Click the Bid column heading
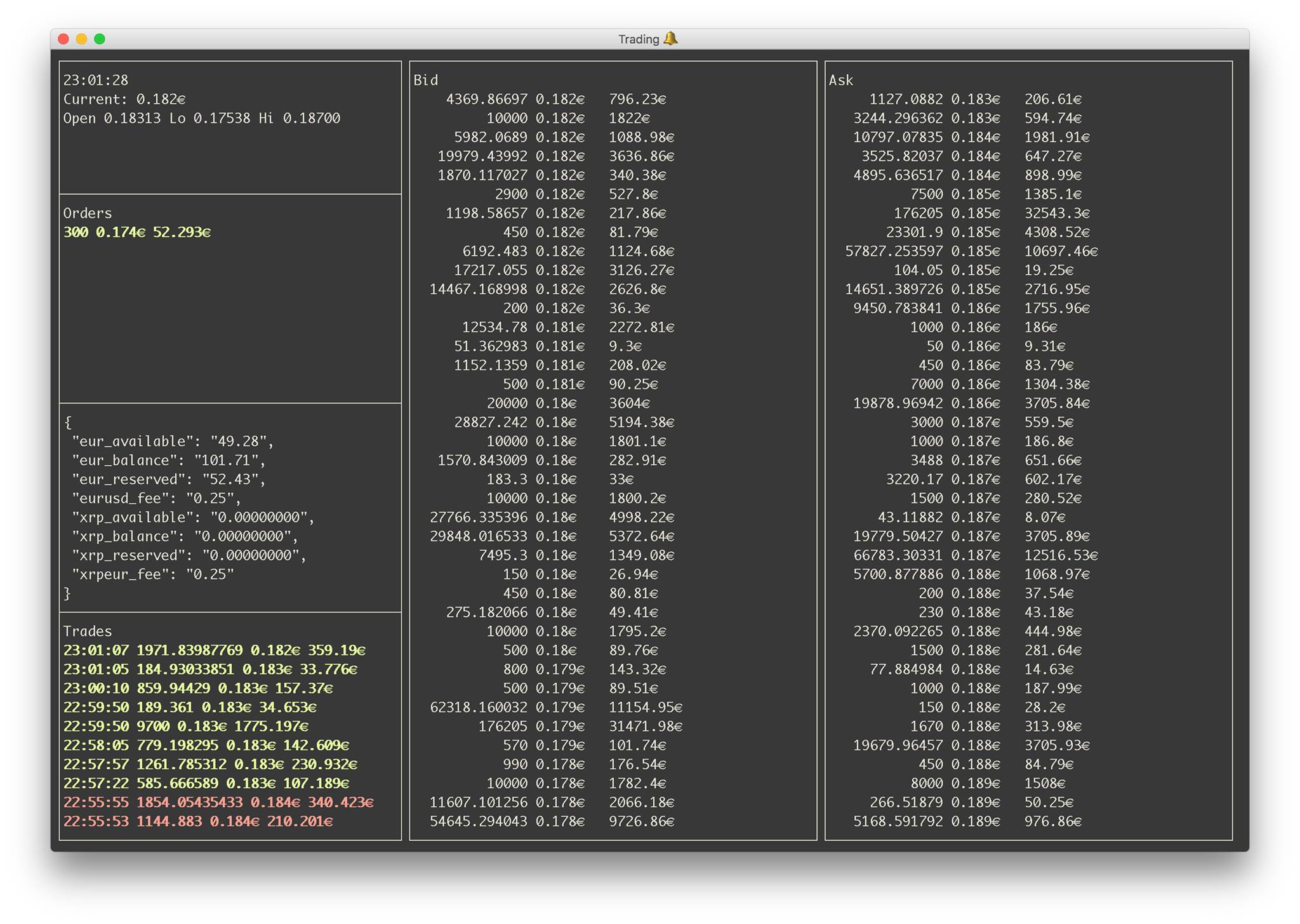The image size is (1300, 924). click(x=426, y=80)
